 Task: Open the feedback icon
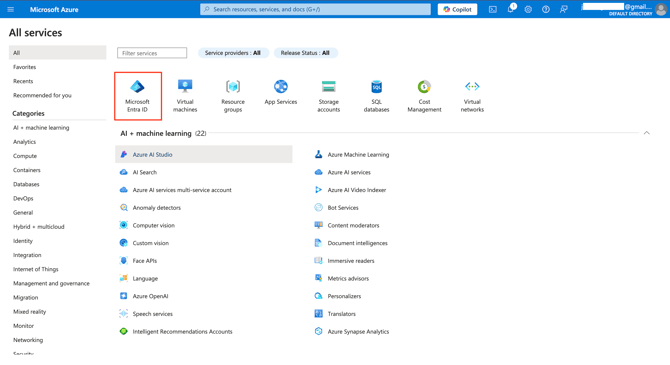[564, 9]
